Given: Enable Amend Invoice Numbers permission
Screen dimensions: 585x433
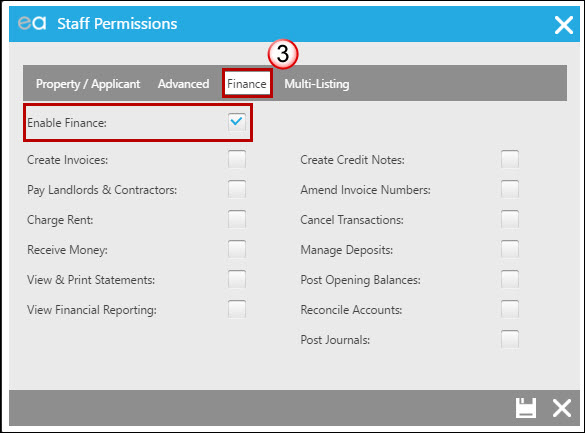Looking at the screenshot, I should point(510,189).
